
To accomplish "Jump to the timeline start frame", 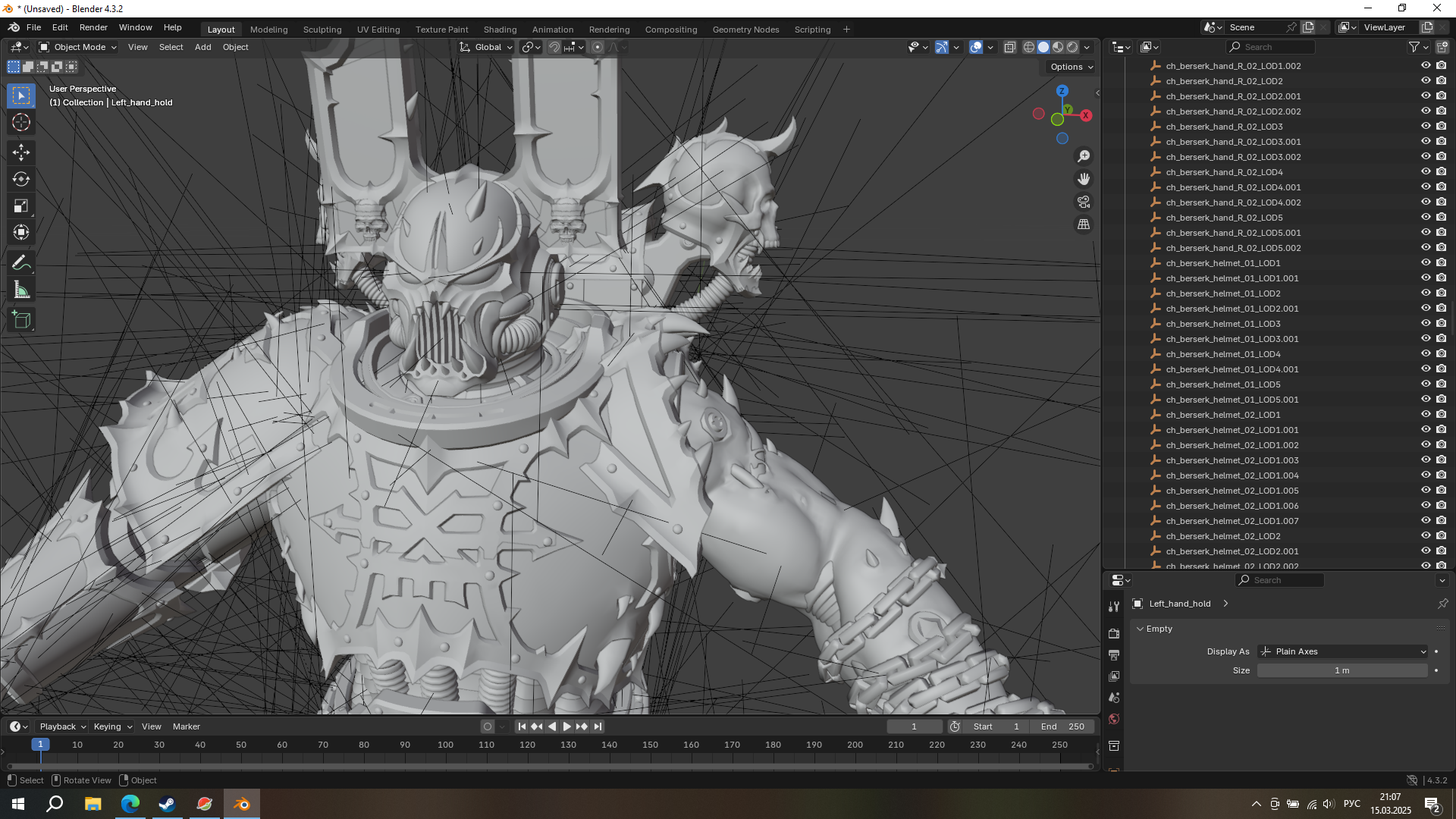I will click(x=522, y=726).
